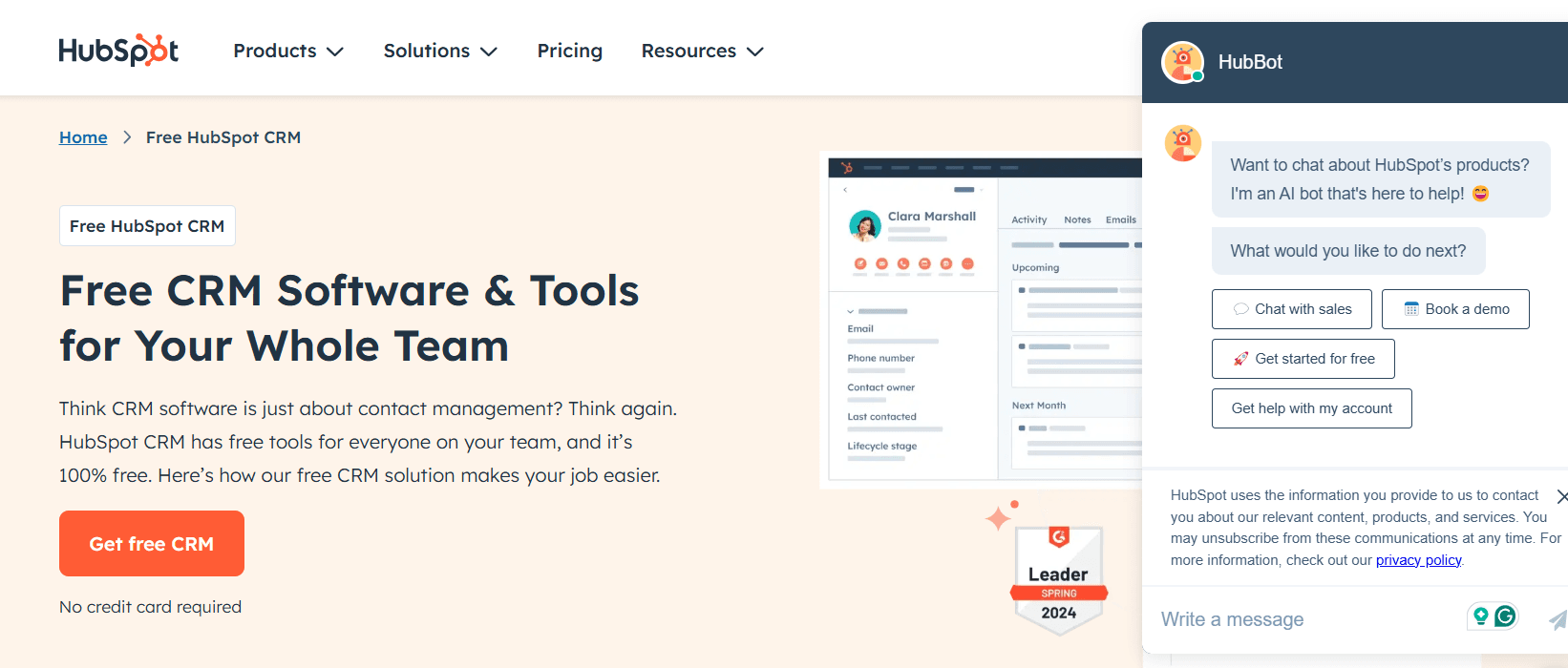Screen dimensions: 1568x668
Task: Click the calendar icon on Book a demo
Action: pos(1411,309)
